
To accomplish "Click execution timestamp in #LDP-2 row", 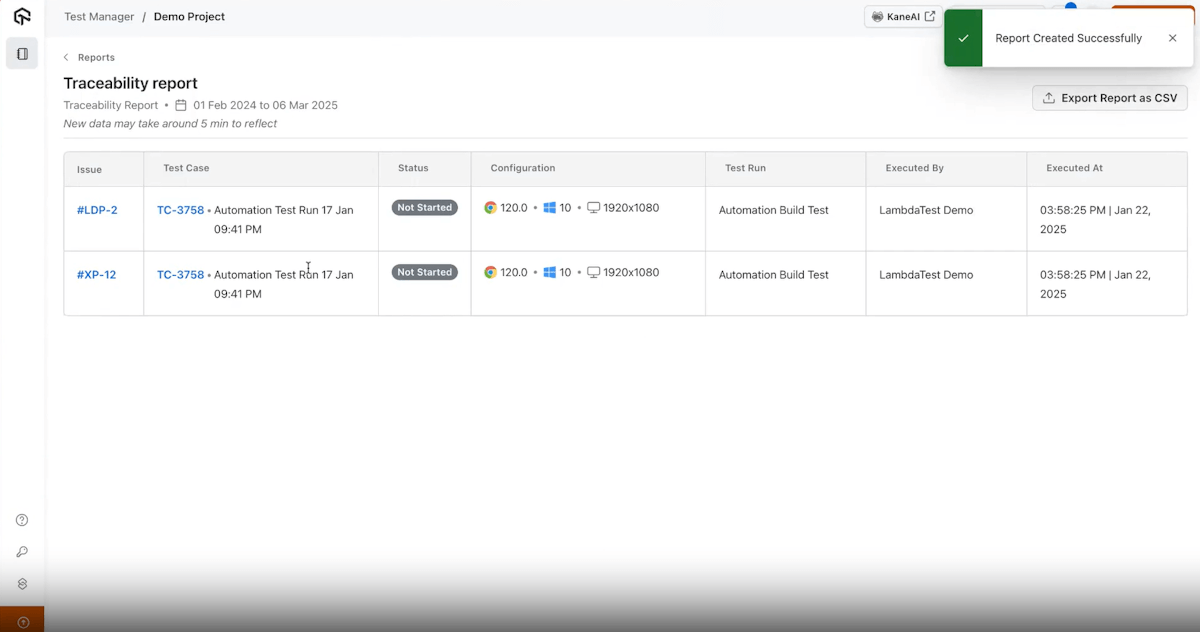I will pos(1096,220).
